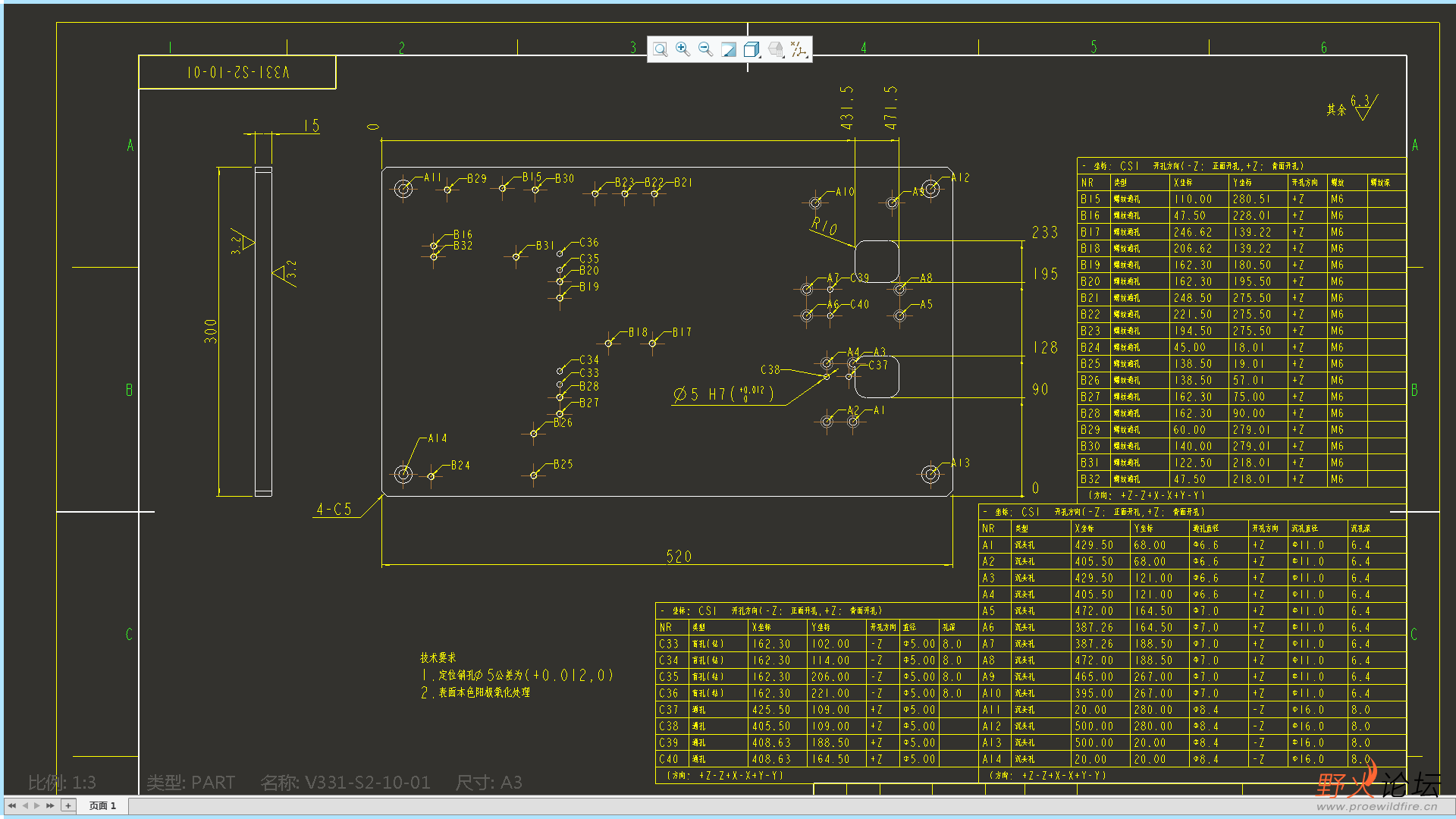Select zone number 2 on top border
The image size is (1456, 819).
point(402,48)
